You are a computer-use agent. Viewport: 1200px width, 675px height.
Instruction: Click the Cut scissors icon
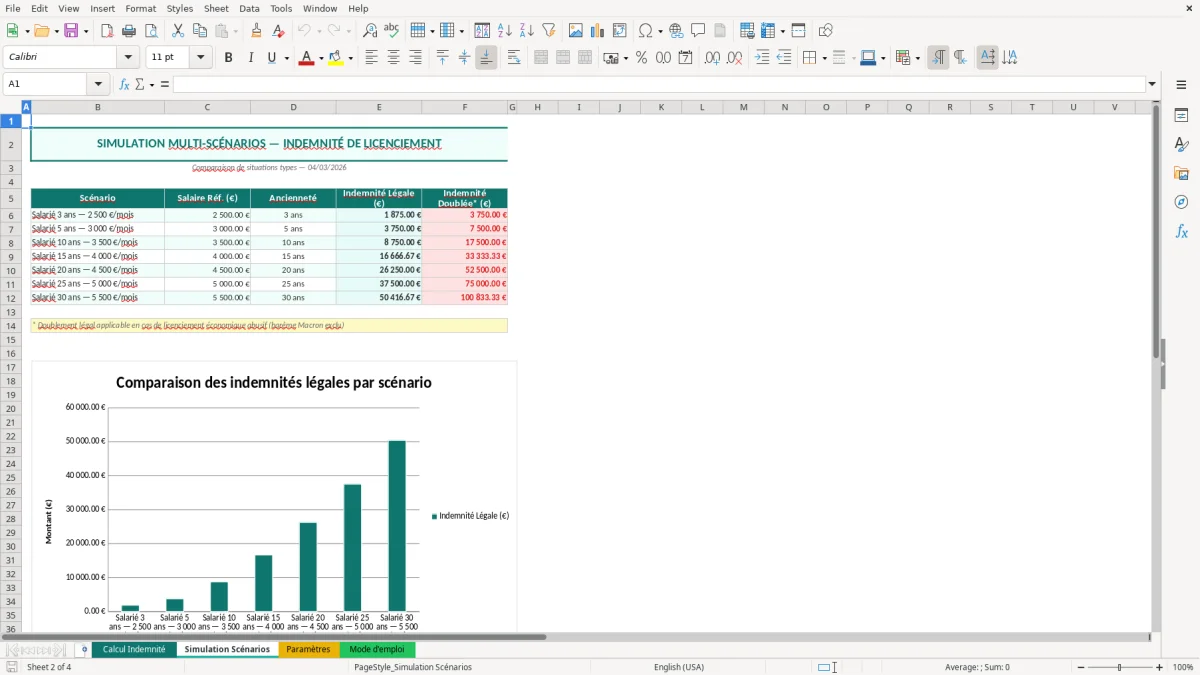[178, 31]
